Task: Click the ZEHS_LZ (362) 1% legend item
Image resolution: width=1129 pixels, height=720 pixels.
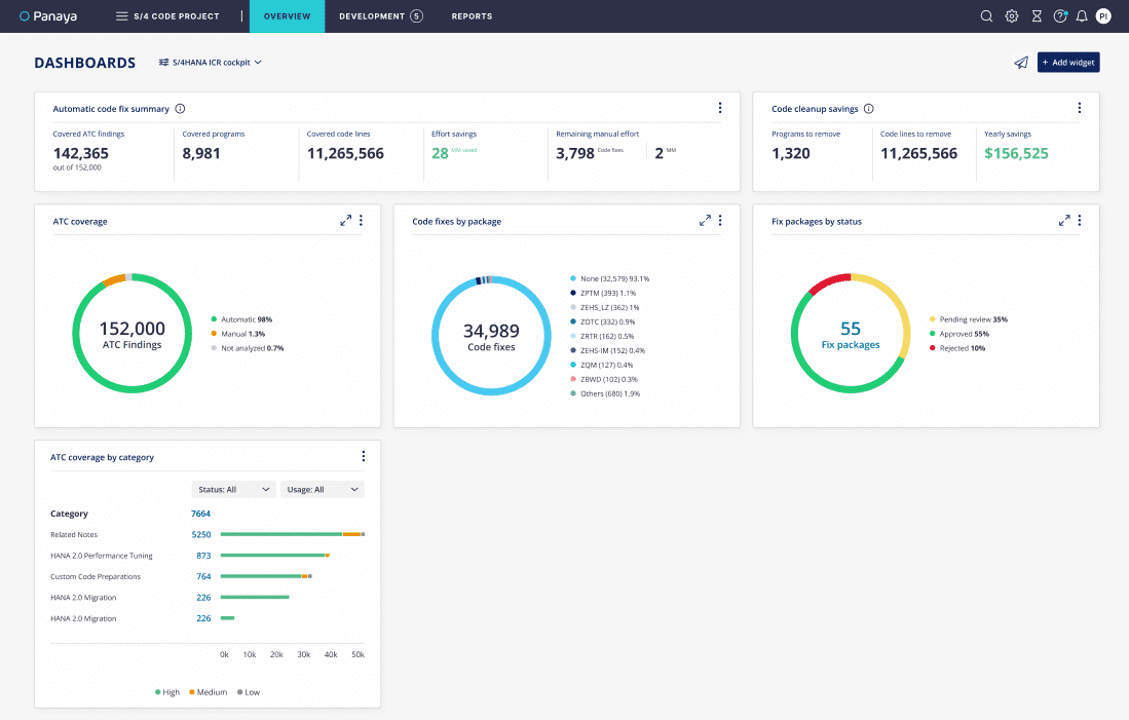Action: coord(605,307)
